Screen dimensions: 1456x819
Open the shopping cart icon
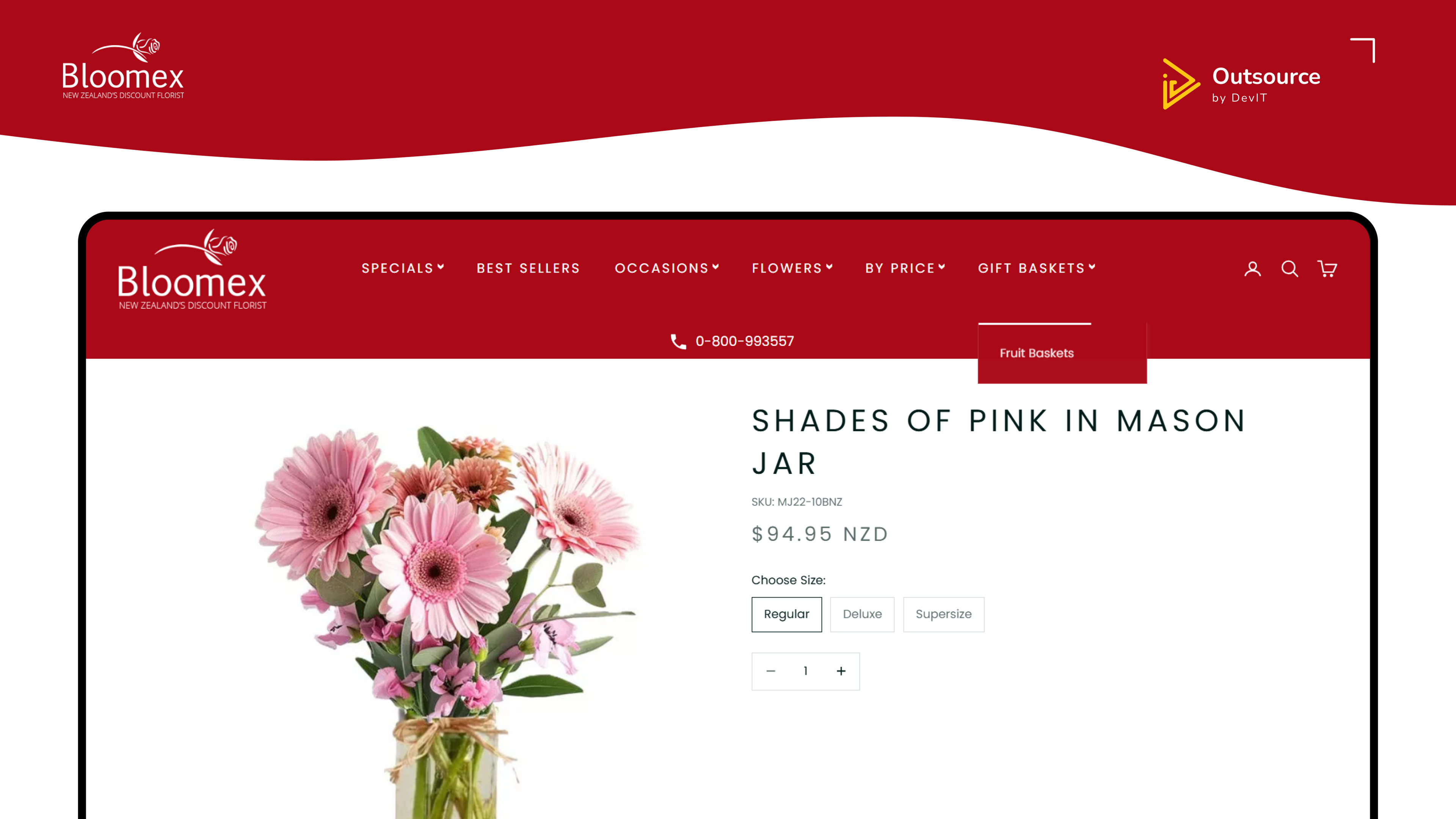(x=1327, y=268)
